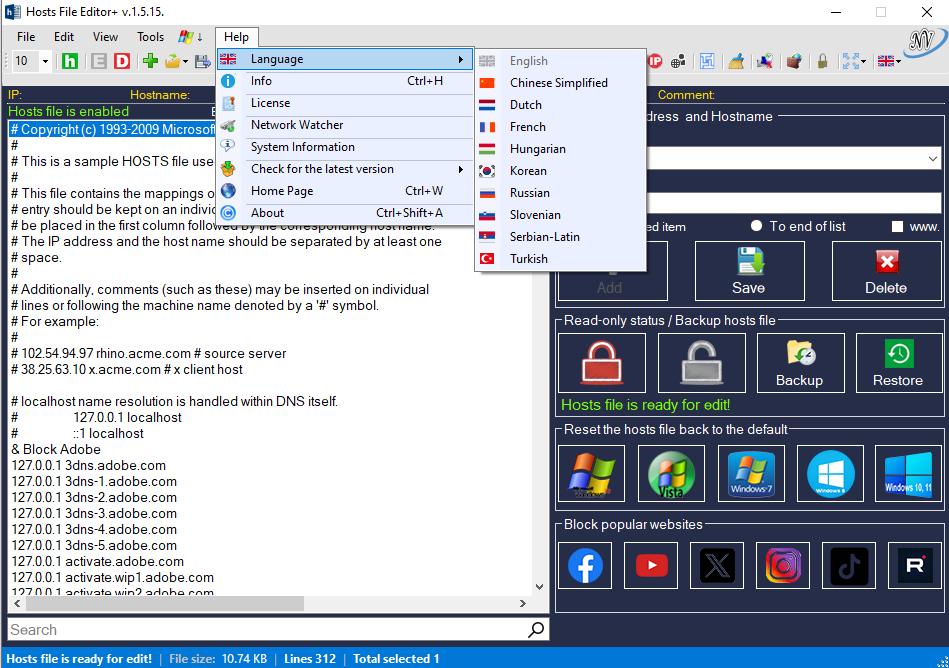949x668 pixels.
Task: Click the green plus add icon in toolbar
Action: pos(150,61)
